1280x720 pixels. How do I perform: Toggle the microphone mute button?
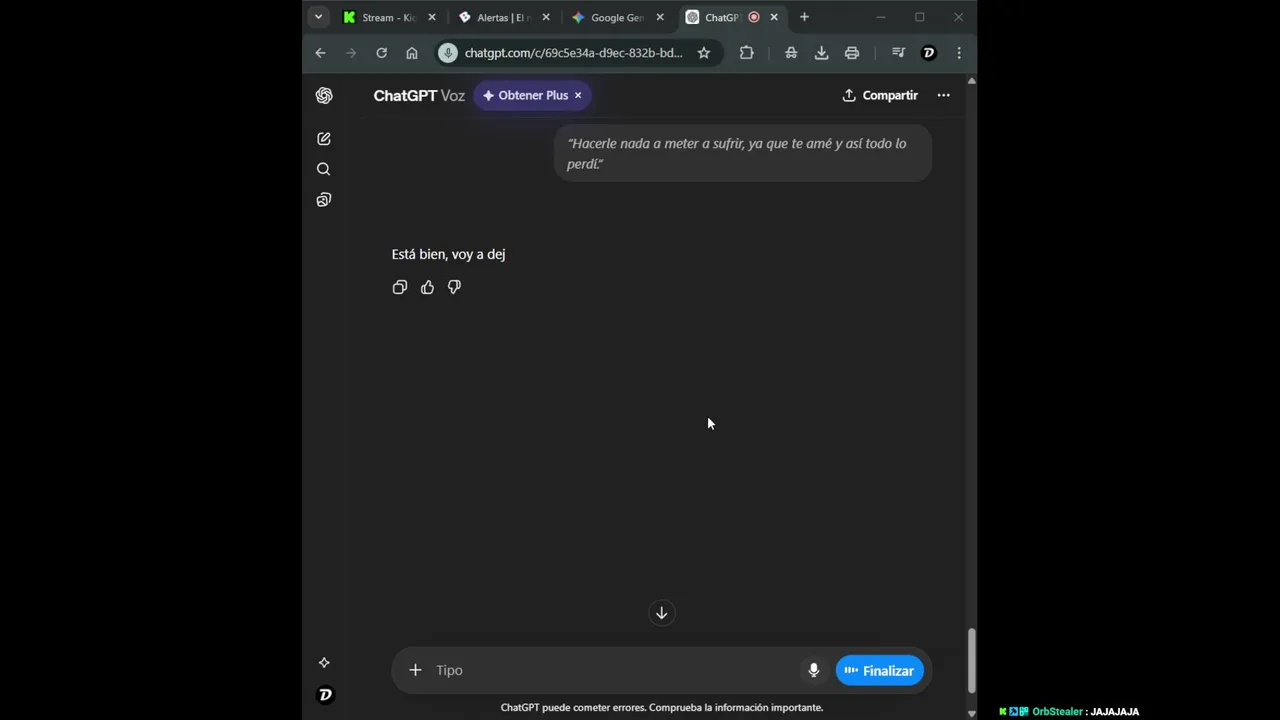click(x=813, y=670)
